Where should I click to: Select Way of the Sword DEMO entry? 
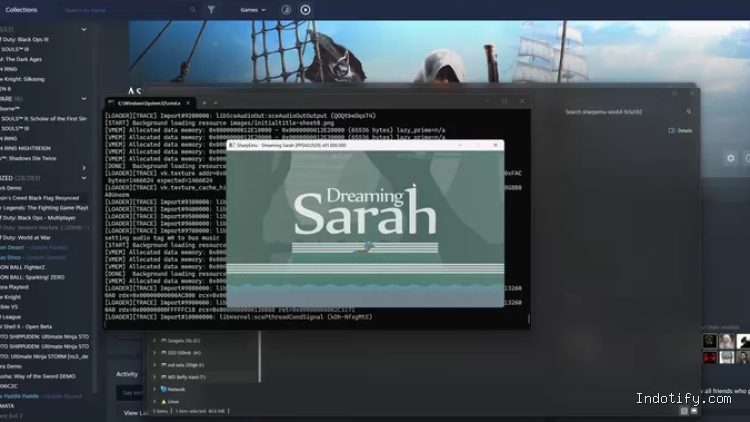coord(38,376)
